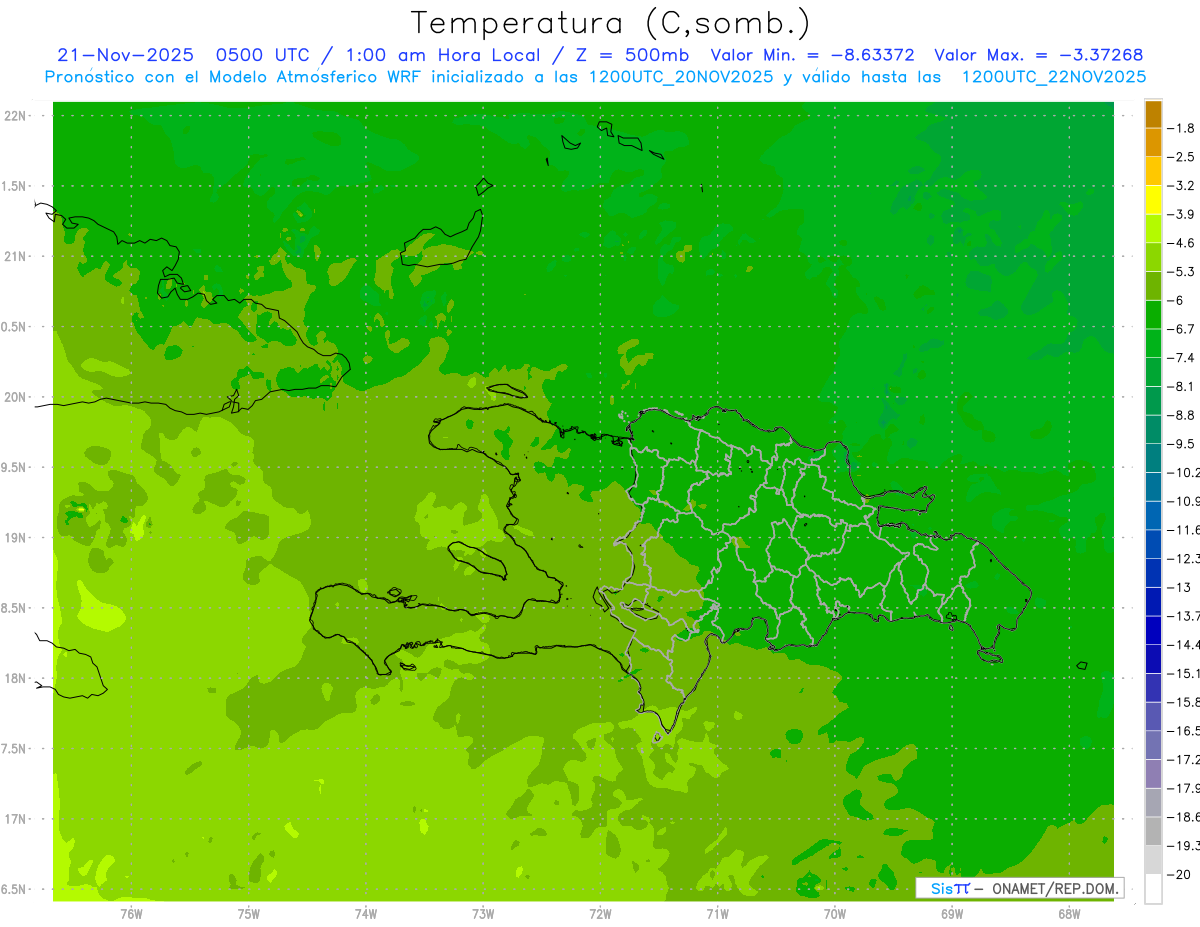Click the -13 legend value
The height and width of the screenshot is (927, 1200).
(x=1179, y=587)
